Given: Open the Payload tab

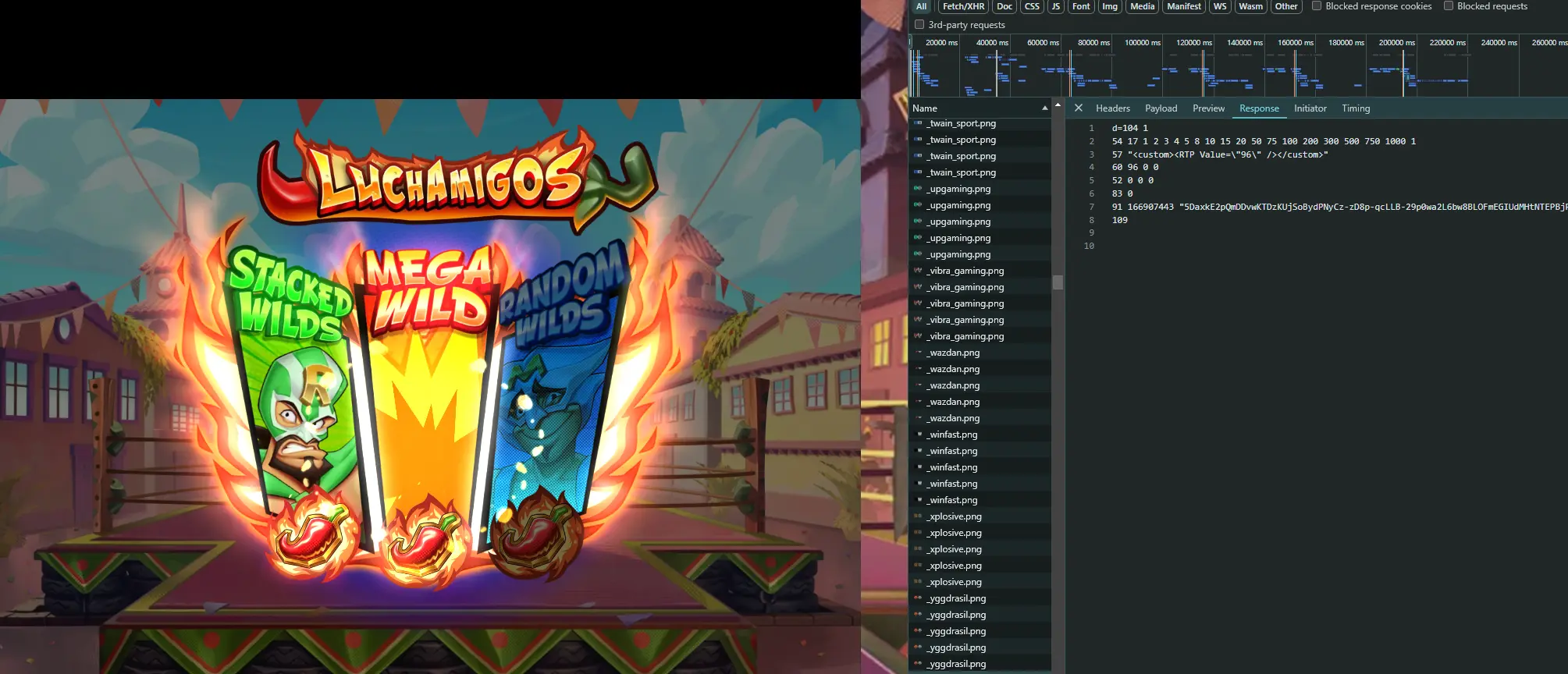Looking at the screenshot, I should coord(1161,108).
